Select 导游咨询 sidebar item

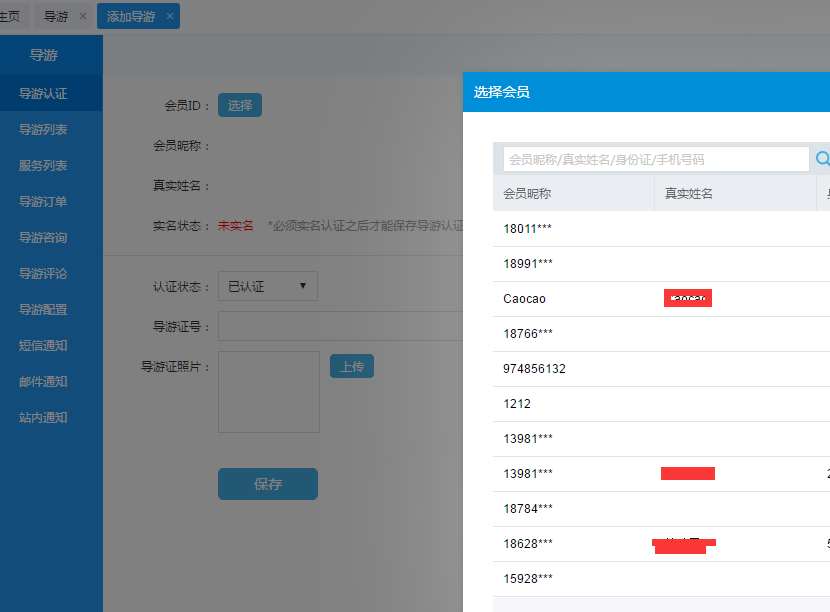pyautogui.click(x=43, y=237)
